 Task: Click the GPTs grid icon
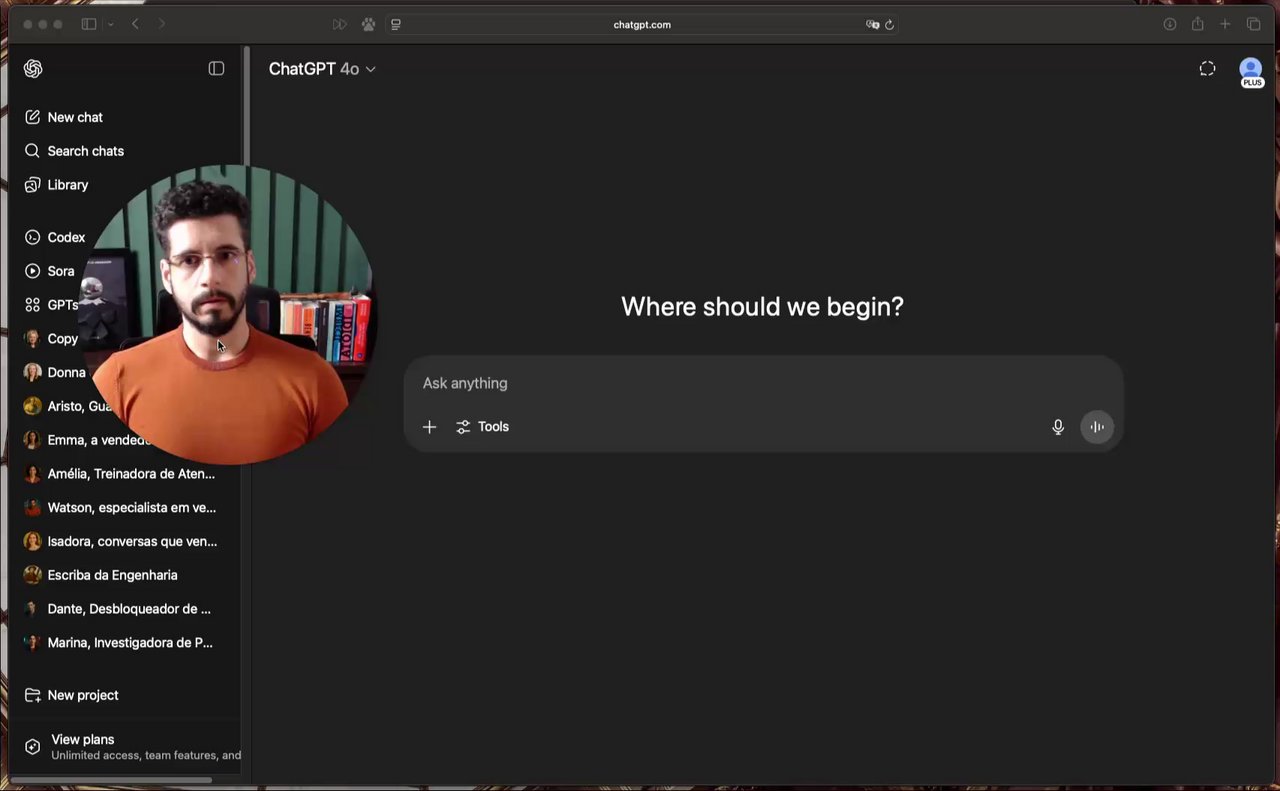coord(33,305)
